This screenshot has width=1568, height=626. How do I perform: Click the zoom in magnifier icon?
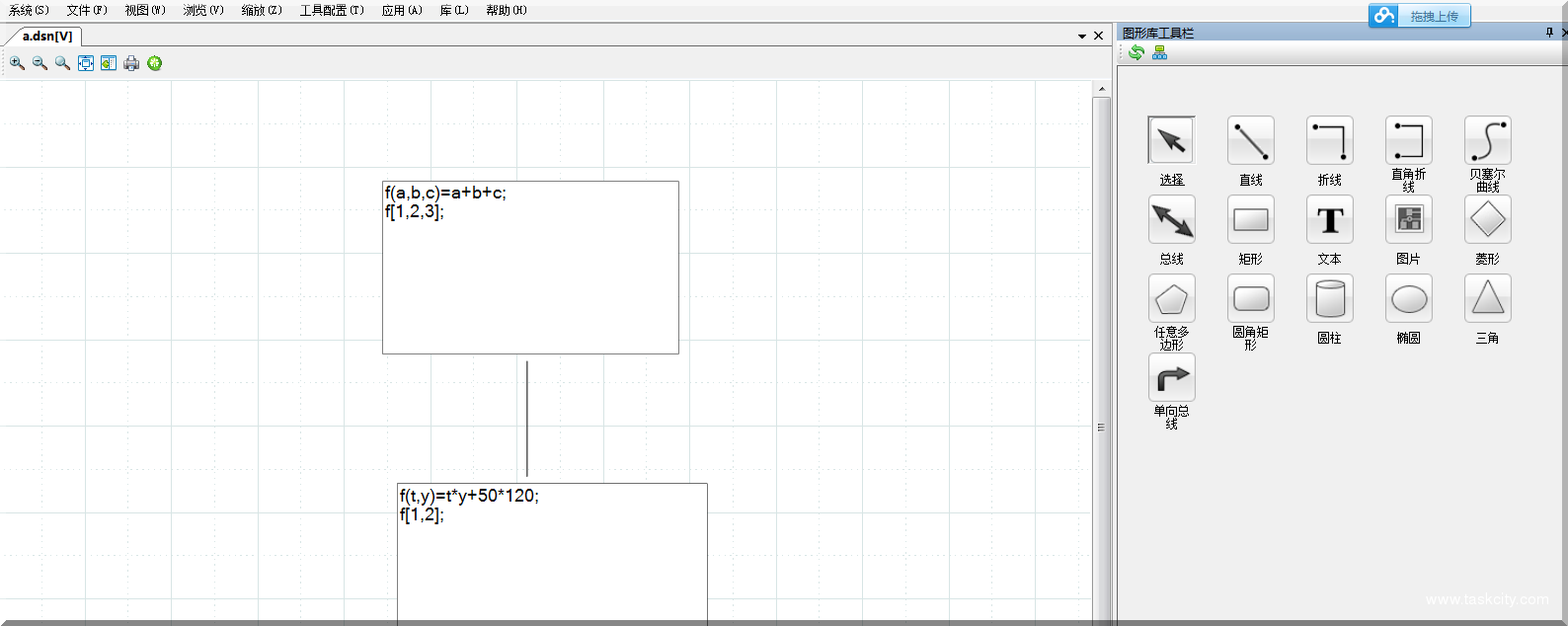[x=17, y=63]
